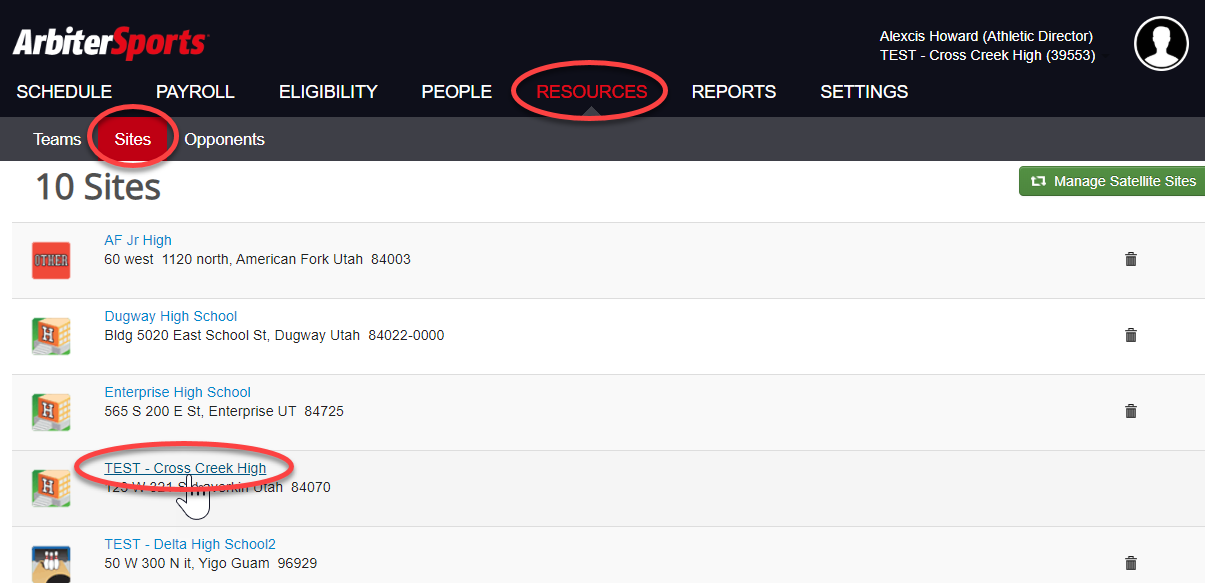Open the SETTINGS menu

pos(864,92)
